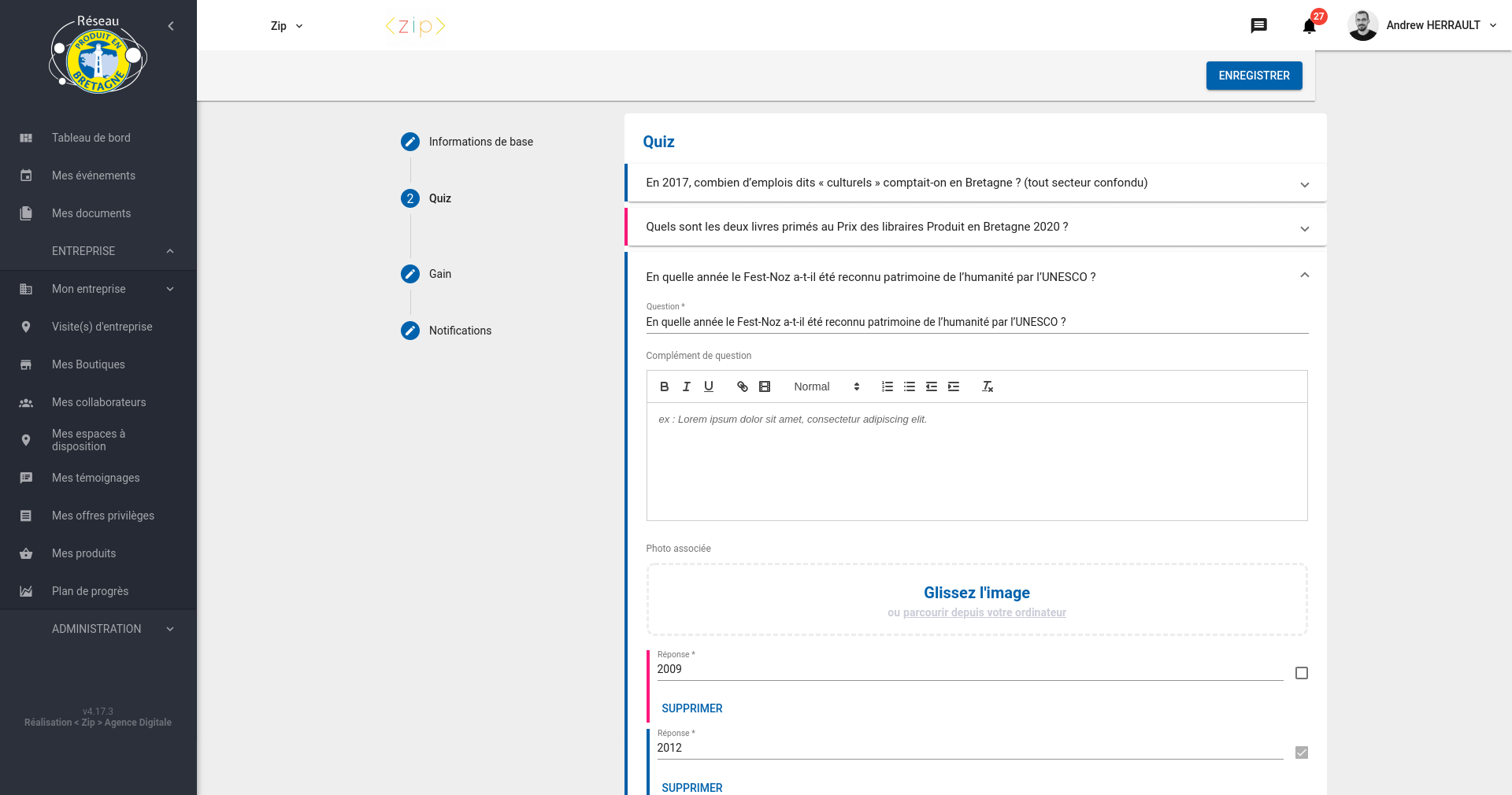Apply bold formatting in the question editor

664,386
